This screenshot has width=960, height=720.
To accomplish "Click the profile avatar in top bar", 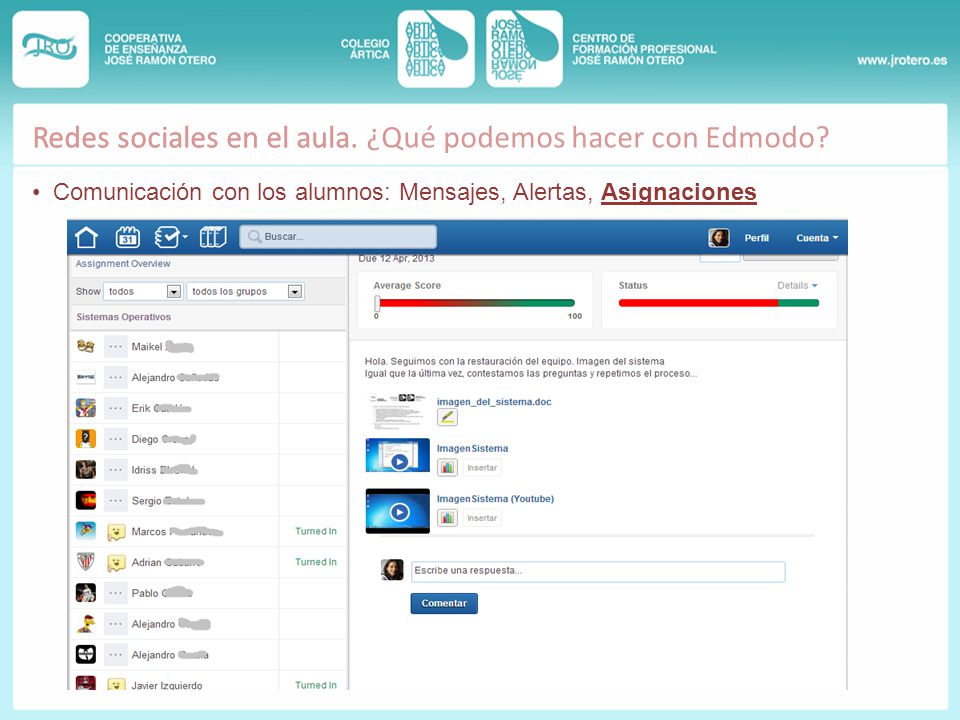I will point(718,238).
